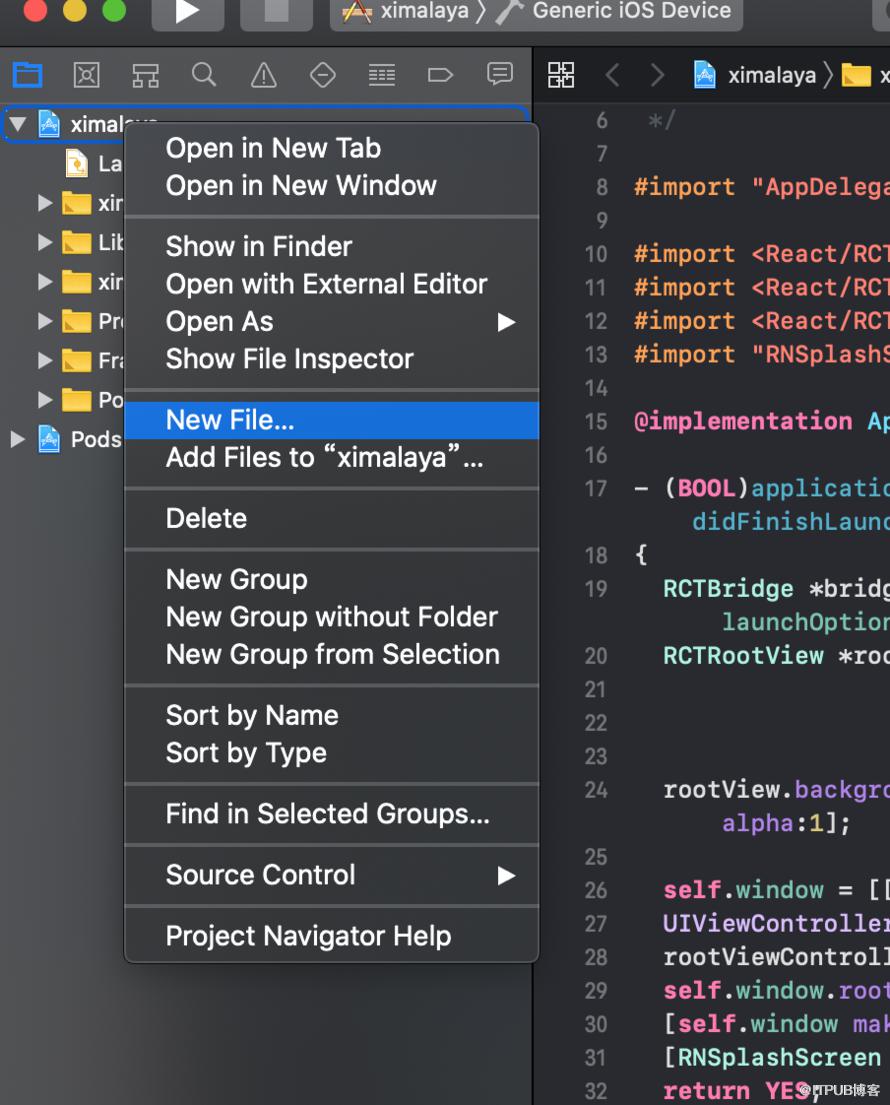Go back in editor history
This screenshot has height=1105, width=890.
point(612,74)
